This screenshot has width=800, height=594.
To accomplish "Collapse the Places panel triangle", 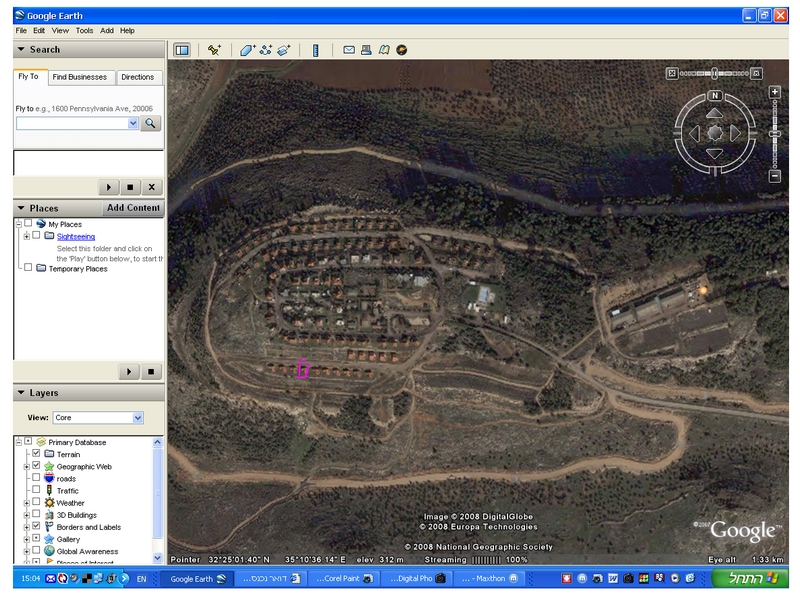I will [x=21, y=208].
